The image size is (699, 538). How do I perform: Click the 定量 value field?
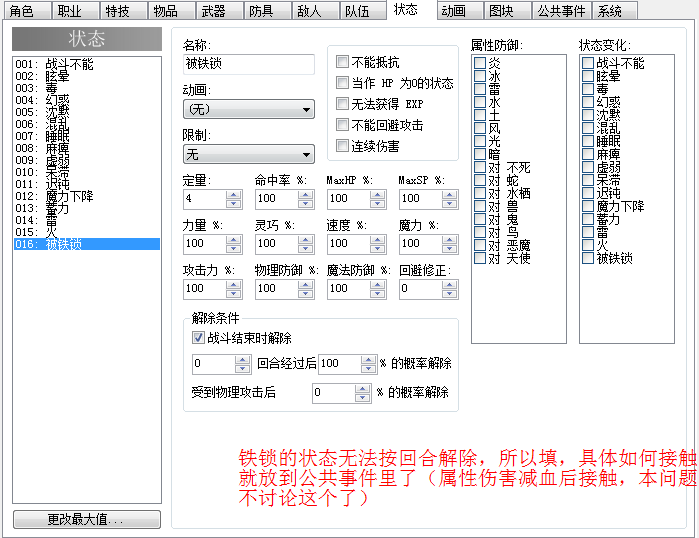click(x=205, y=199)
